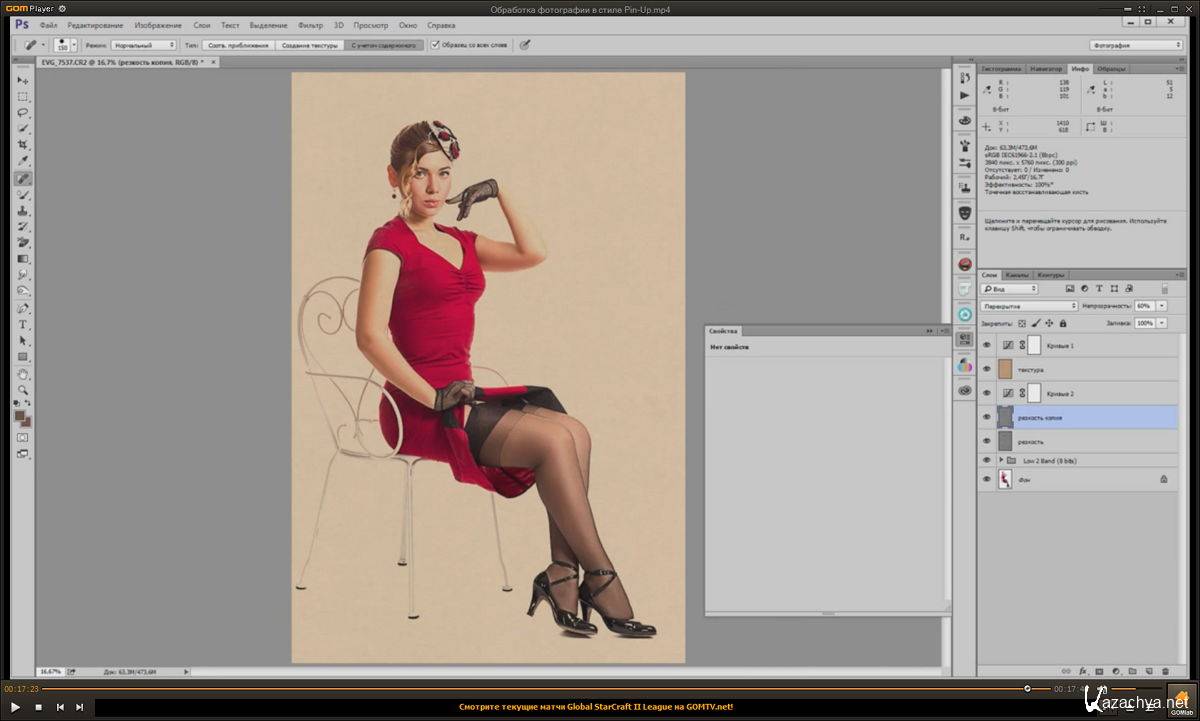Select the Horizontal Type tool
Image resolution: width=1200 pixels, height=721 pixels.
click(22, 325)
